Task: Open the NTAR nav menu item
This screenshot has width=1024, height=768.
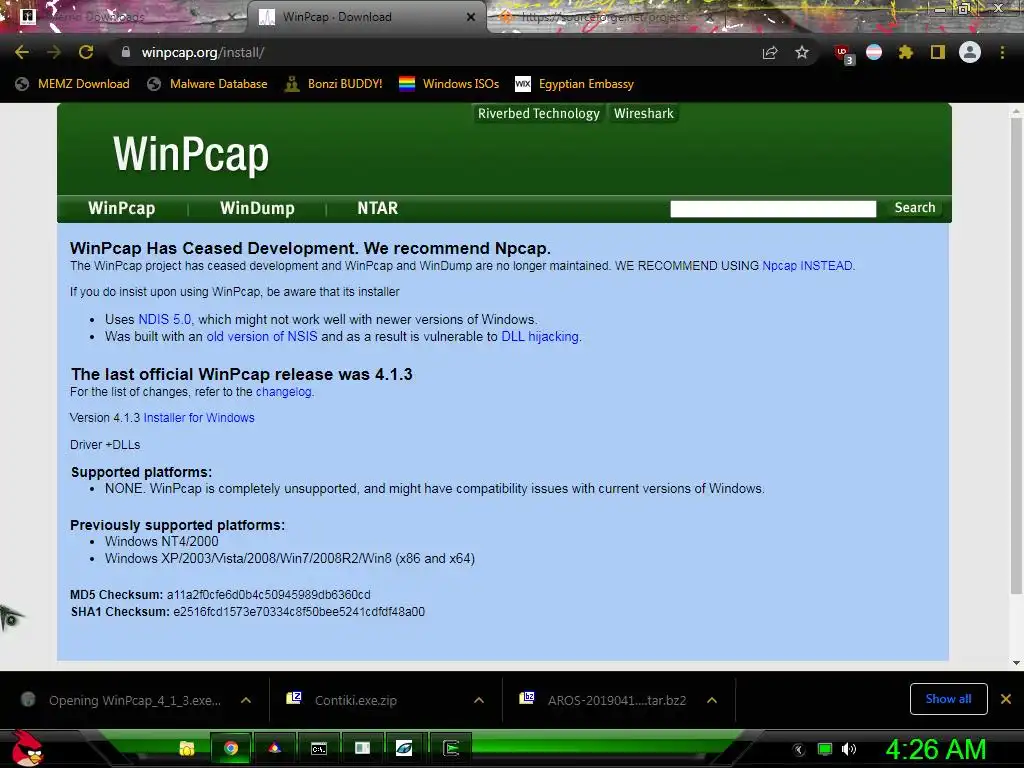Action: pyautogui.click(x=377, y=208)
